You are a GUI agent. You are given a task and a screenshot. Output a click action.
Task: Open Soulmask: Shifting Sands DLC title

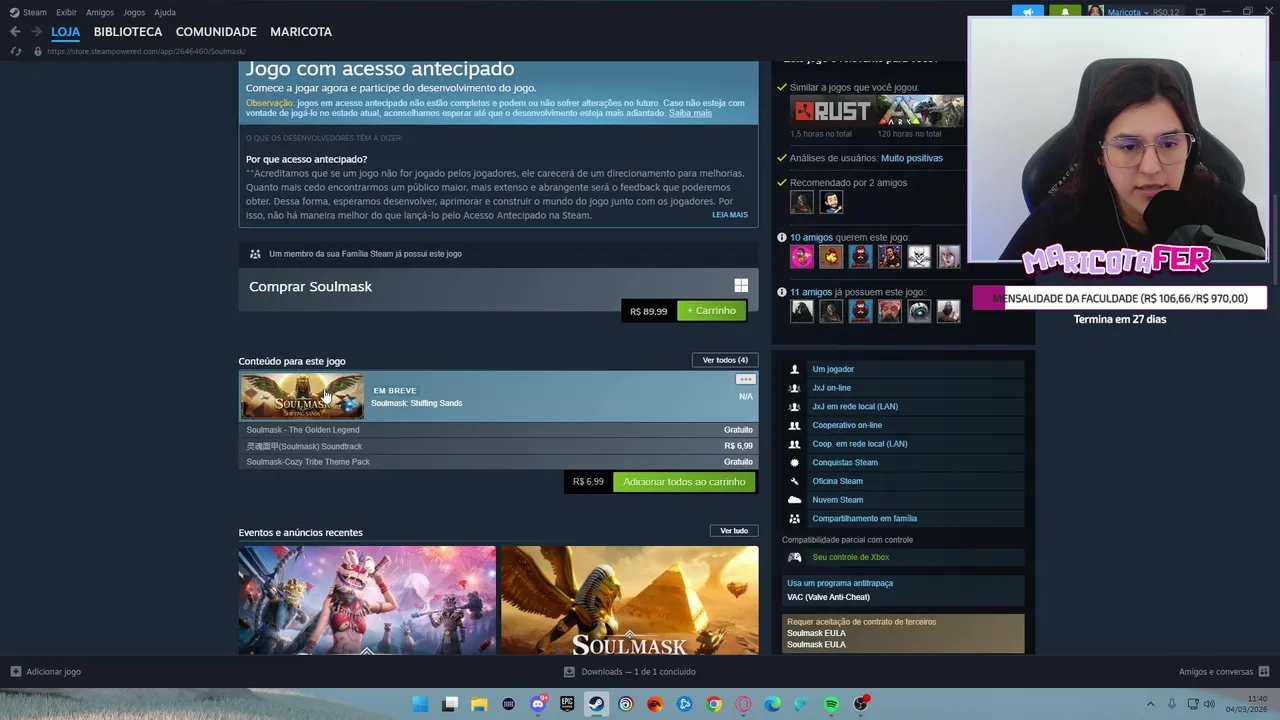(416, 403)
